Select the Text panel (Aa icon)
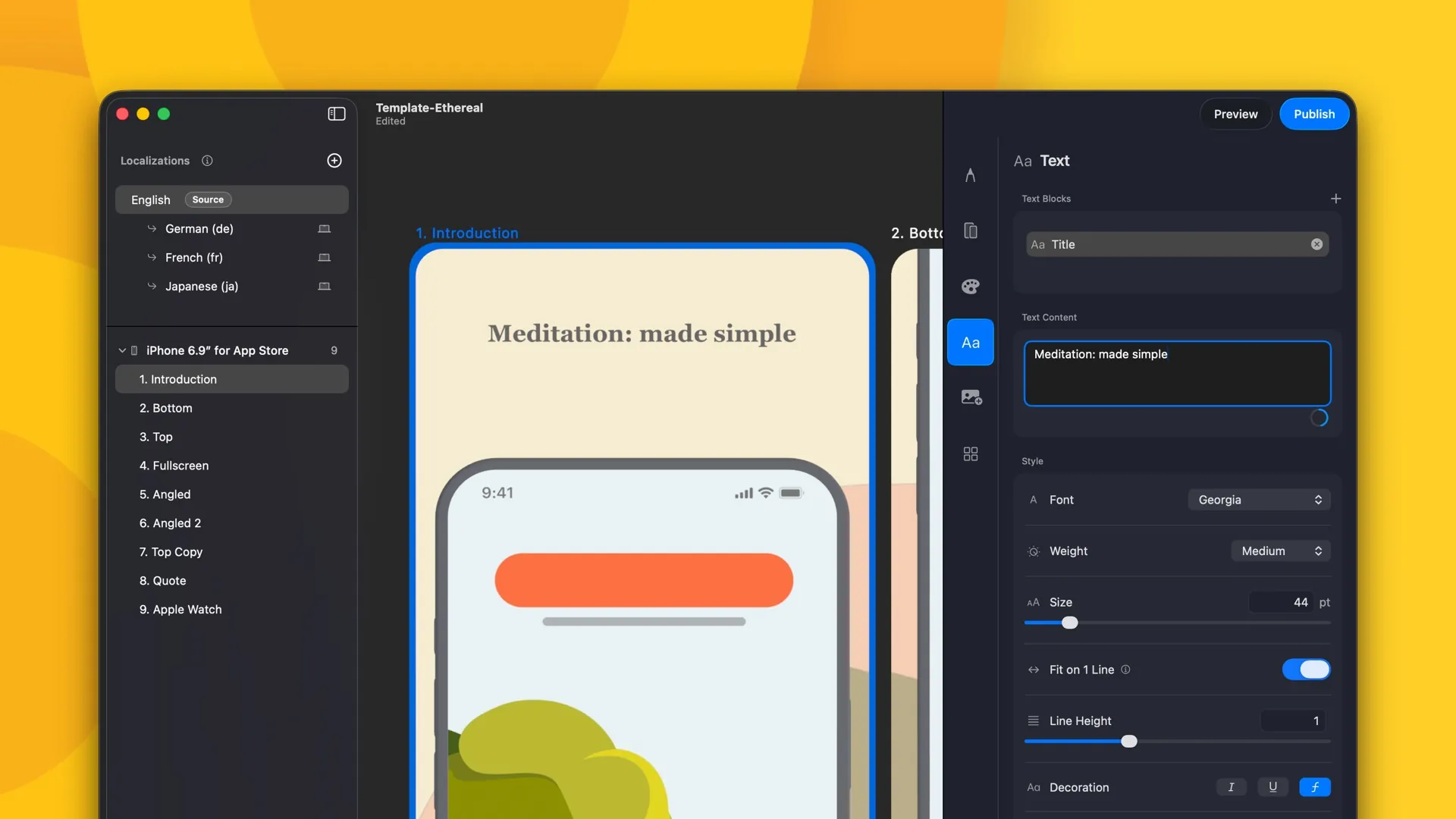The height and width of the screenshot is (819, 1456). coord(971,342)
